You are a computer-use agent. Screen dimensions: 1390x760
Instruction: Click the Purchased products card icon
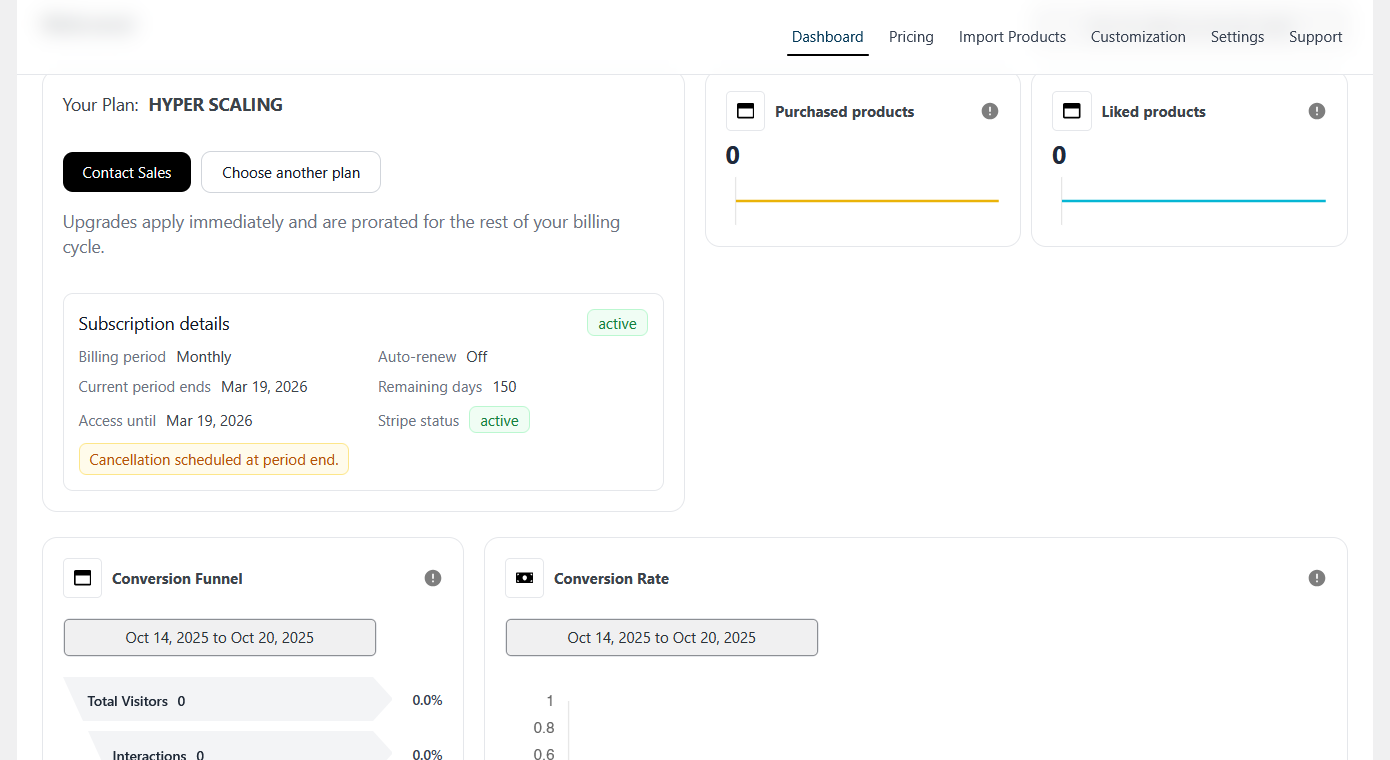coord(745,111)
